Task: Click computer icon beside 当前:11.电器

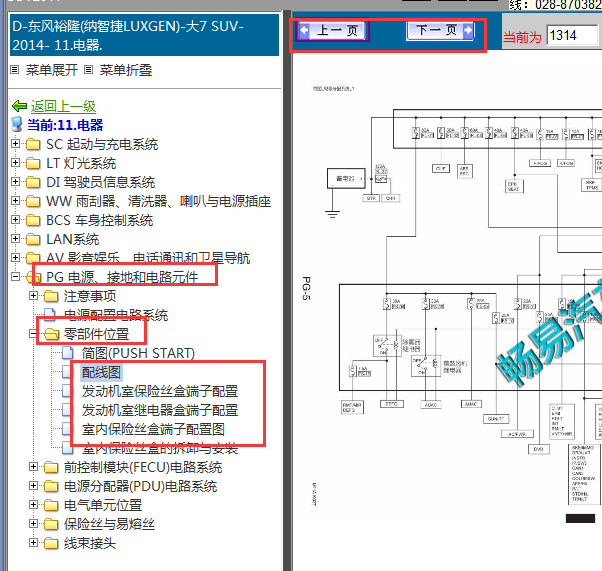Action: (17, 124)
